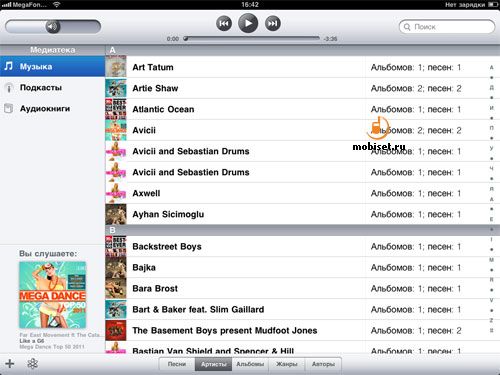The width and height of the screenshot is (500, 375).
Task: Open artist Bara Brost
Action: [303, 288]
